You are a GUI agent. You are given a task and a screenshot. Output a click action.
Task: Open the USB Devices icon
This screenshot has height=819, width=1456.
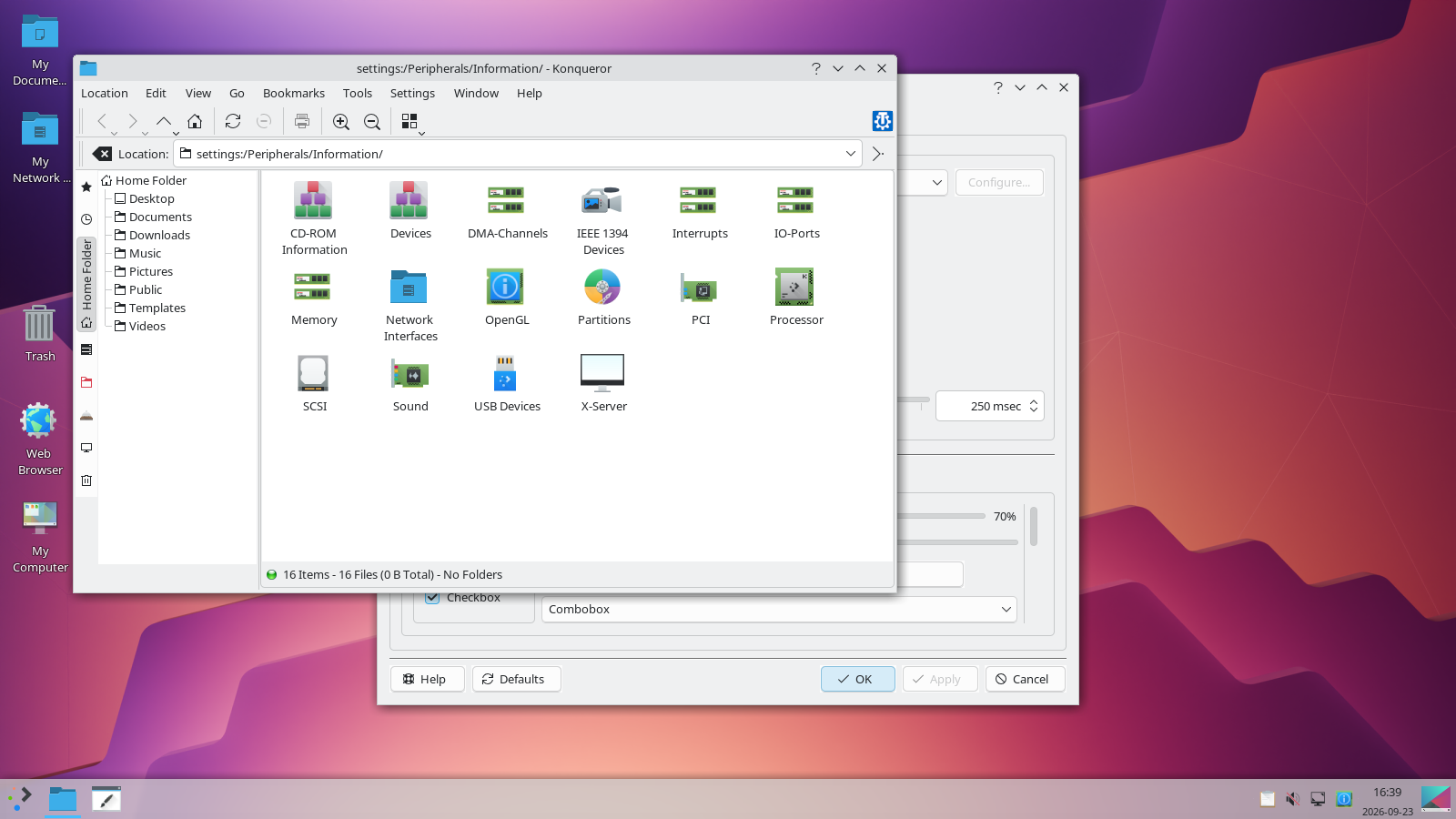506,383
